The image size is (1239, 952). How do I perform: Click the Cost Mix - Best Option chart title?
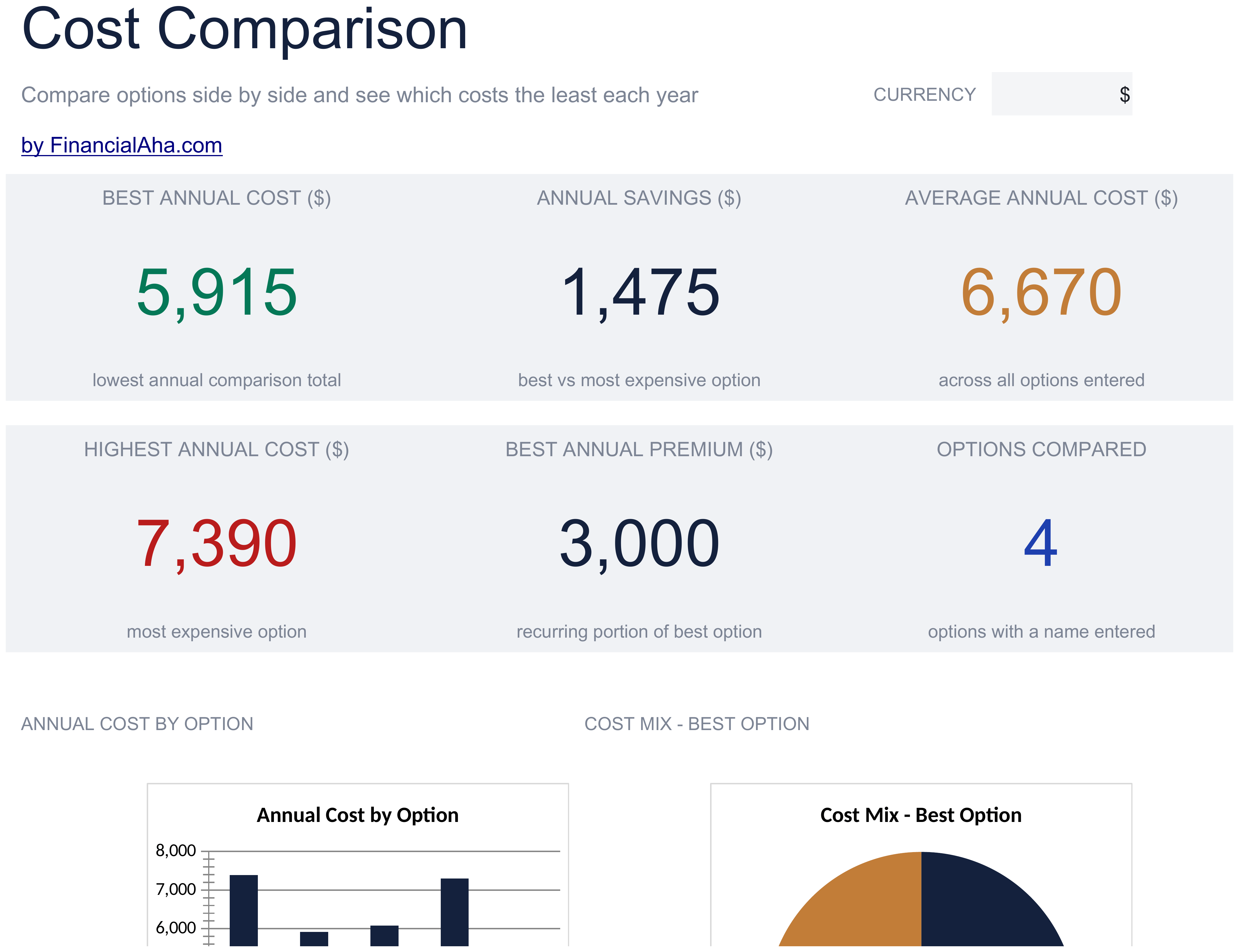(921, 815)
